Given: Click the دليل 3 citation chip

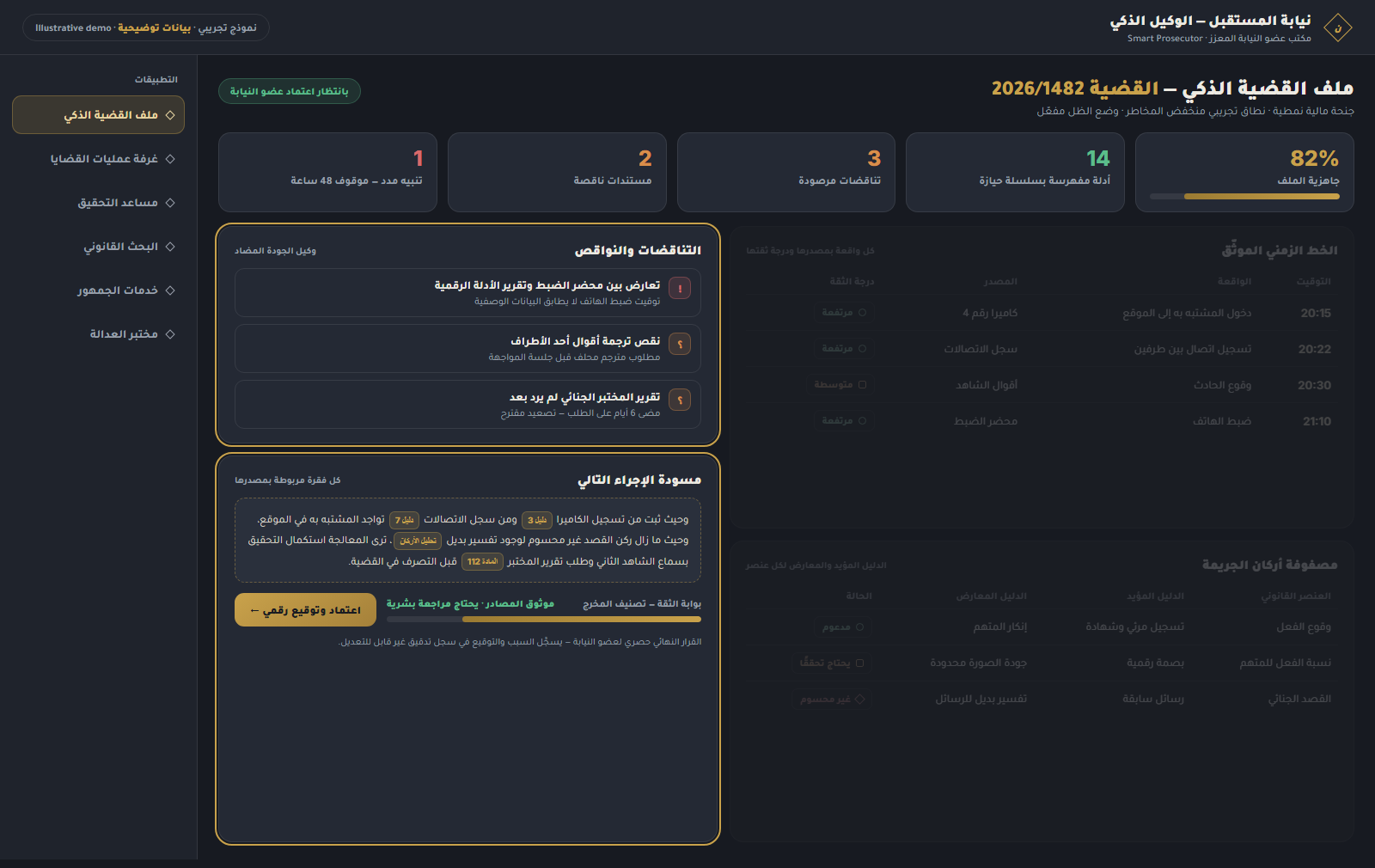Looking at the screenshot, I should point(537,520).
